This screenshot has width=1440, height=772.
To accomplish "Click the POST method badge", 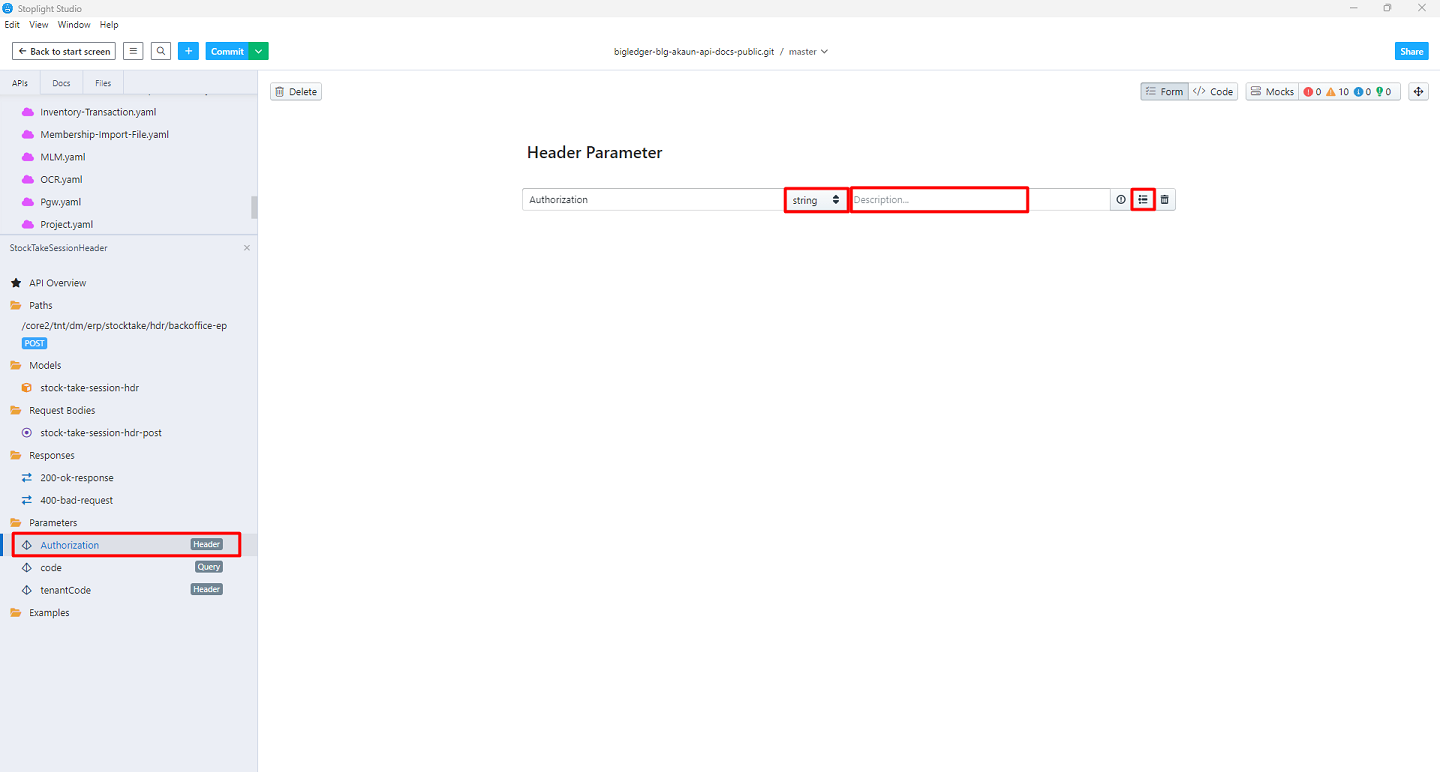I will (x=35, y=343).
